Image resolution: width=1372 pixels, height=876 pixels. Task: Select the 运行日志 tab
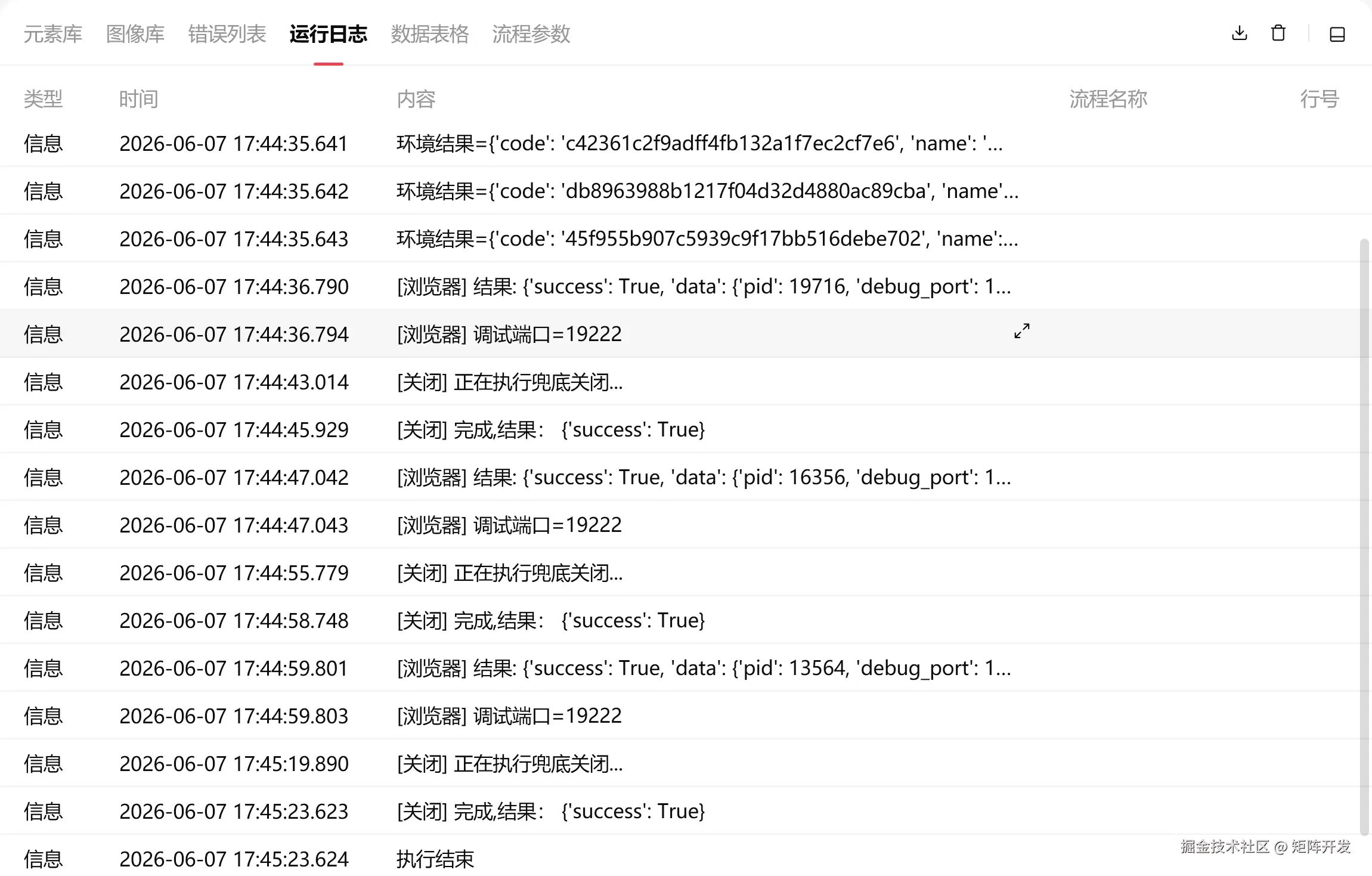coord(329,34)
